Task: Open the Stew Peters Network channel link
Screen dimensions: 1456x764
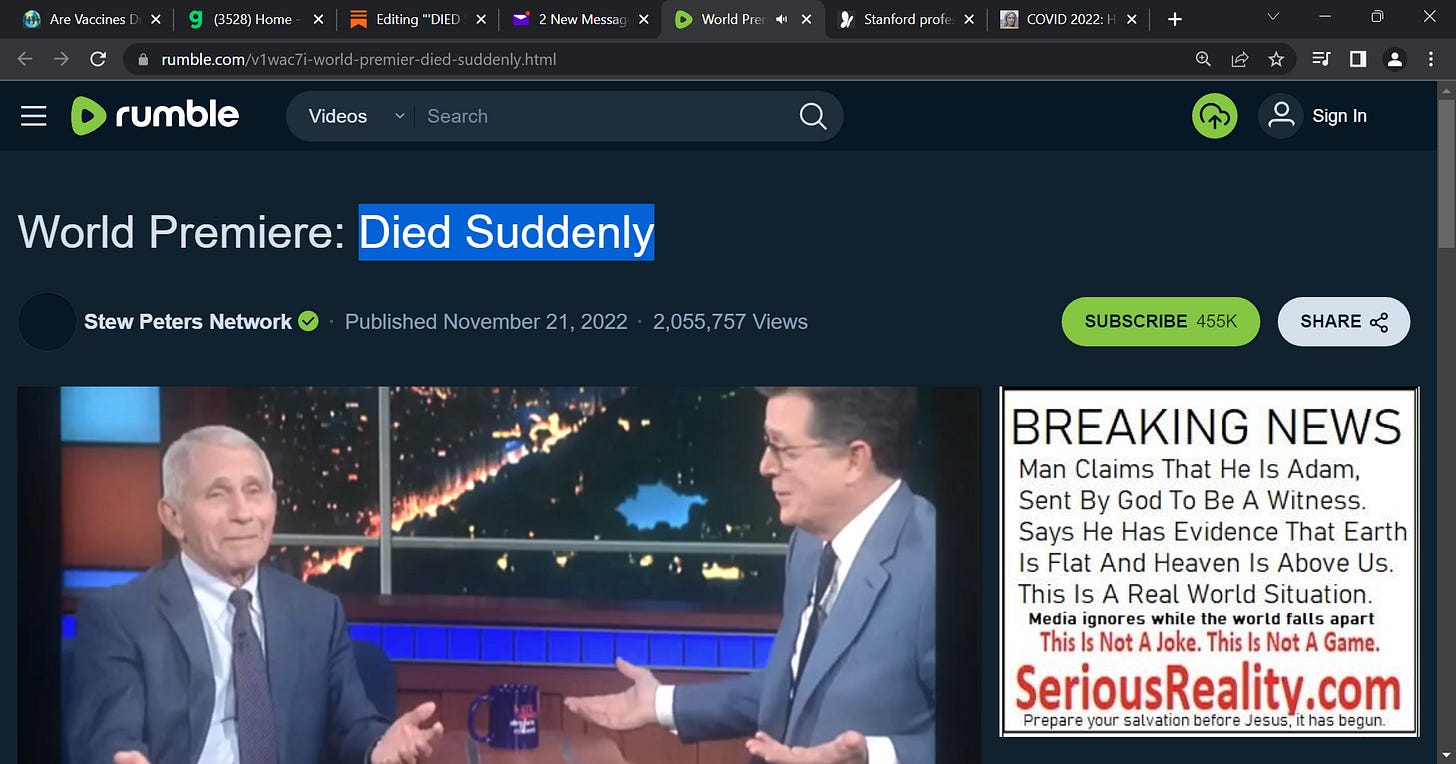Action: click(188, 321)
